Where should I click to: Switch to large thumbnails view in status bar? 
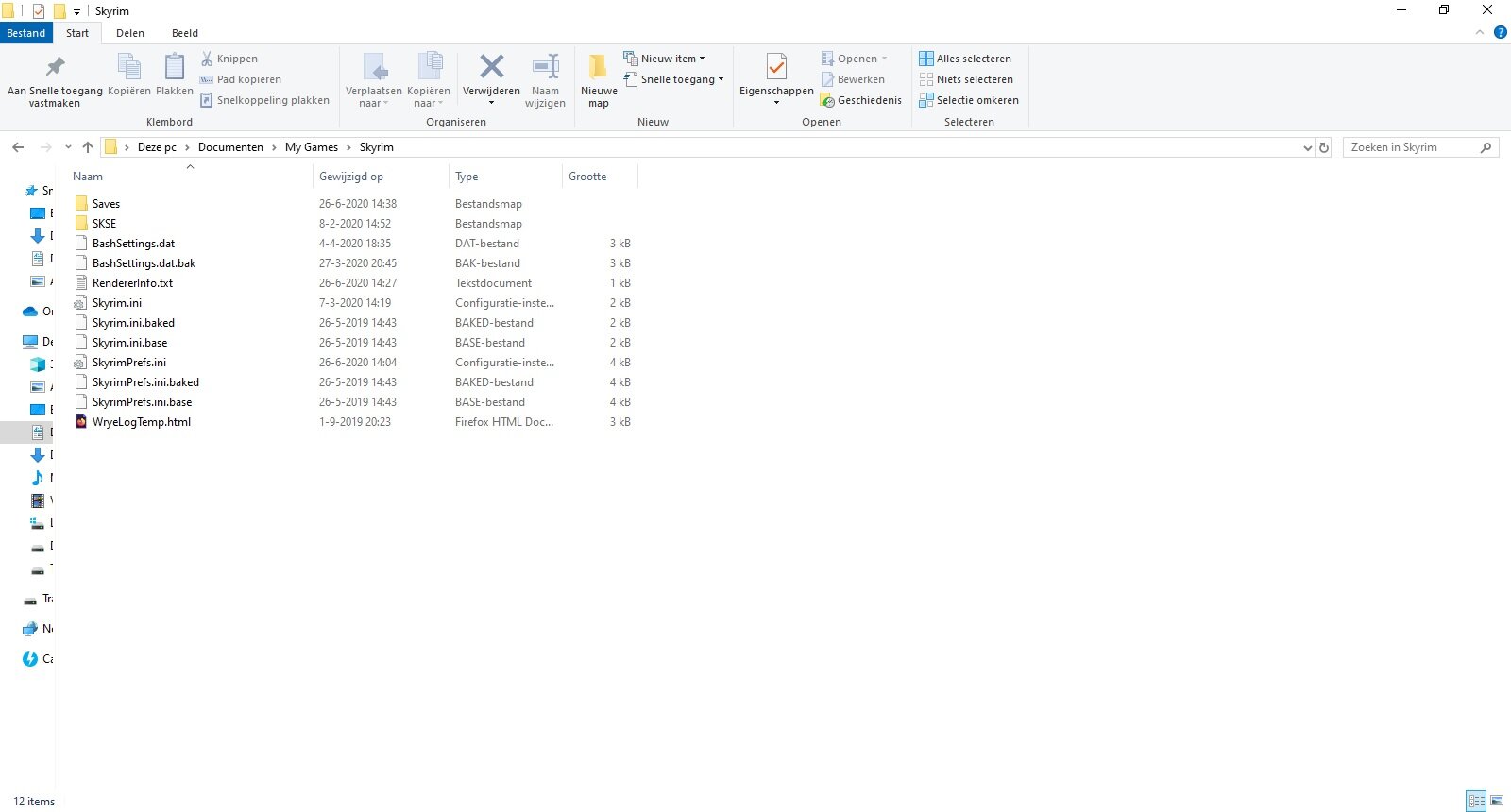point(1497,801)
